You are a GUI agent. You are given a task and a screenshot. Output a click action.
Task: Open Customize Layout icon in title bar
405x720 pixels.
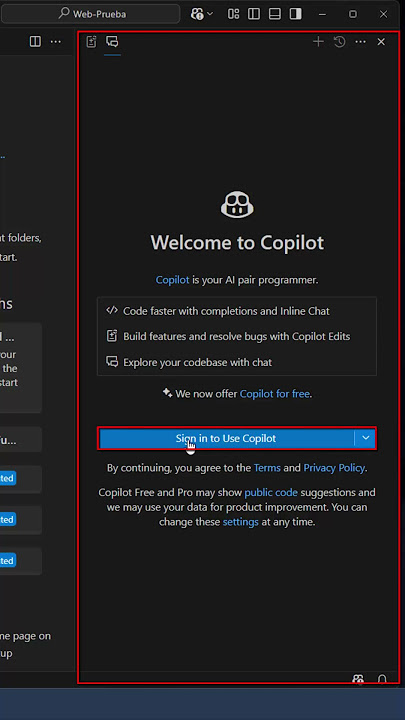click(233, 14)
